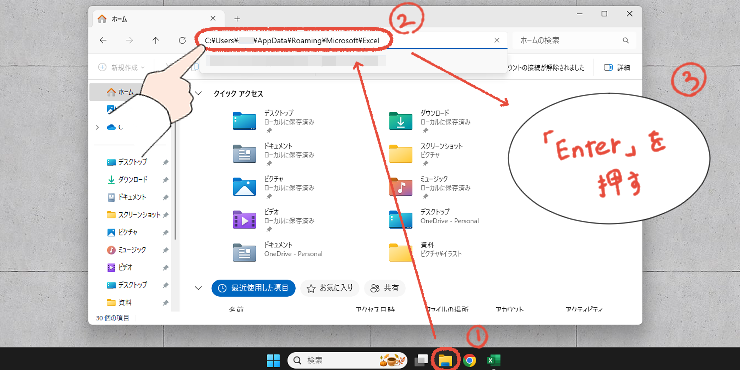Switch to the お気に入り tab
This screenshot has width=740, height=370.
click(x=329, y=288)
